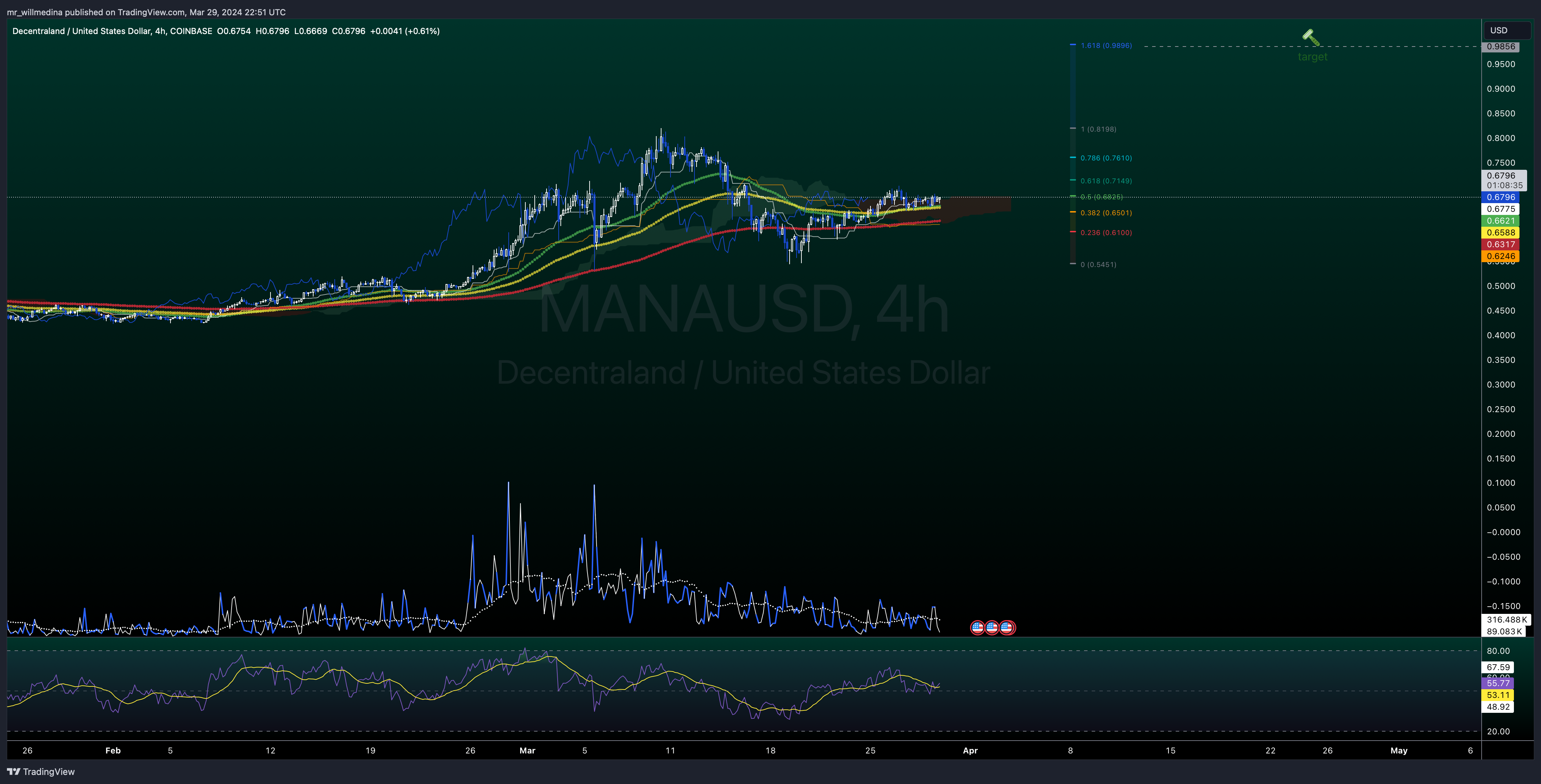
Task: Click the O0.6754 open price value
Action: click(x=234, y=31)
